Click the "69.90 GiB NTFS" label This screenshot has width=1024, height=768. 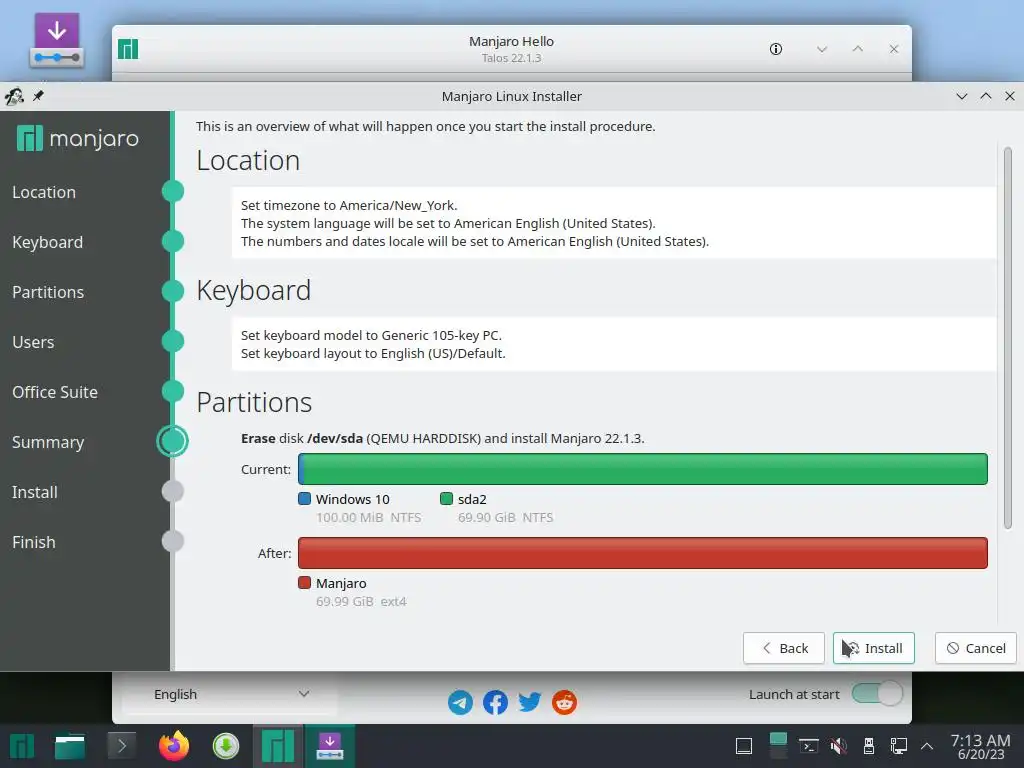pyautogui.click(x=505, y=518)
